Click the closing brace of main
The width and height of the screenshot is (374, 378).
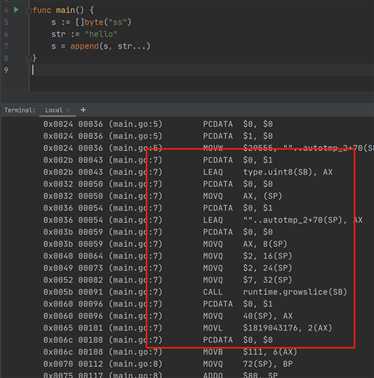[34, 58]
